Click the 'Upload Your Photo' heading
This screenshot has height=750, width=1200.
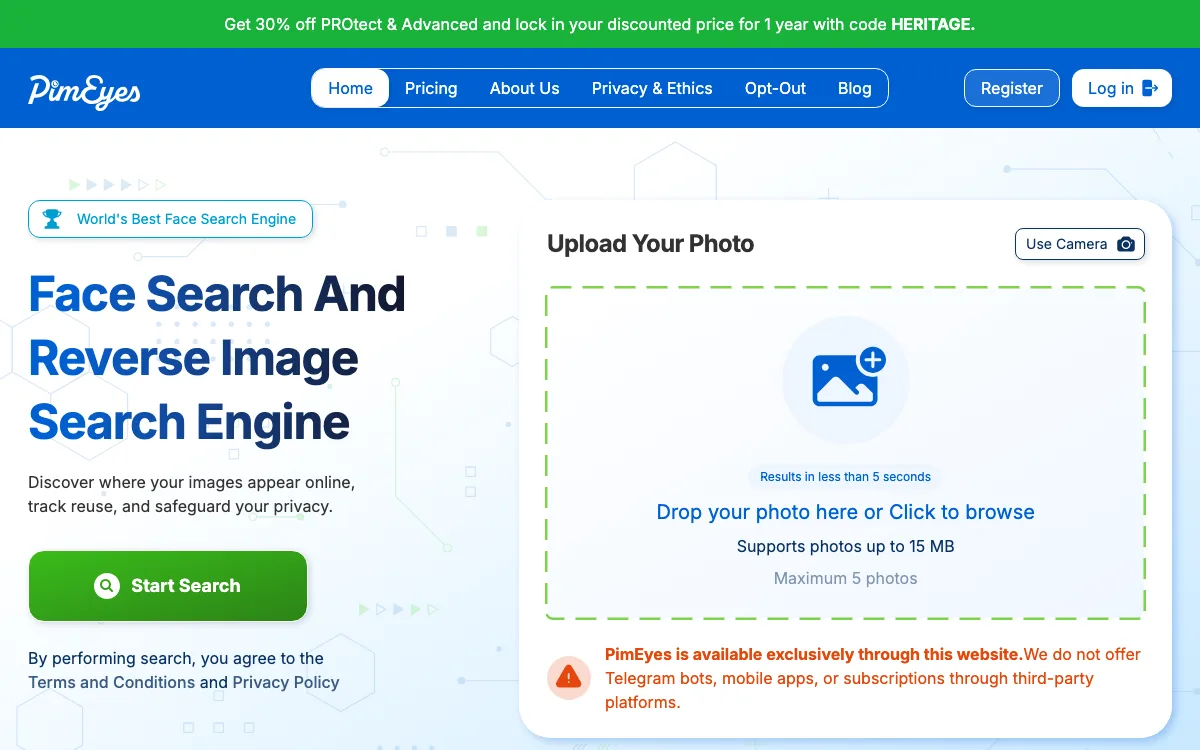click(x=650, y=244)
